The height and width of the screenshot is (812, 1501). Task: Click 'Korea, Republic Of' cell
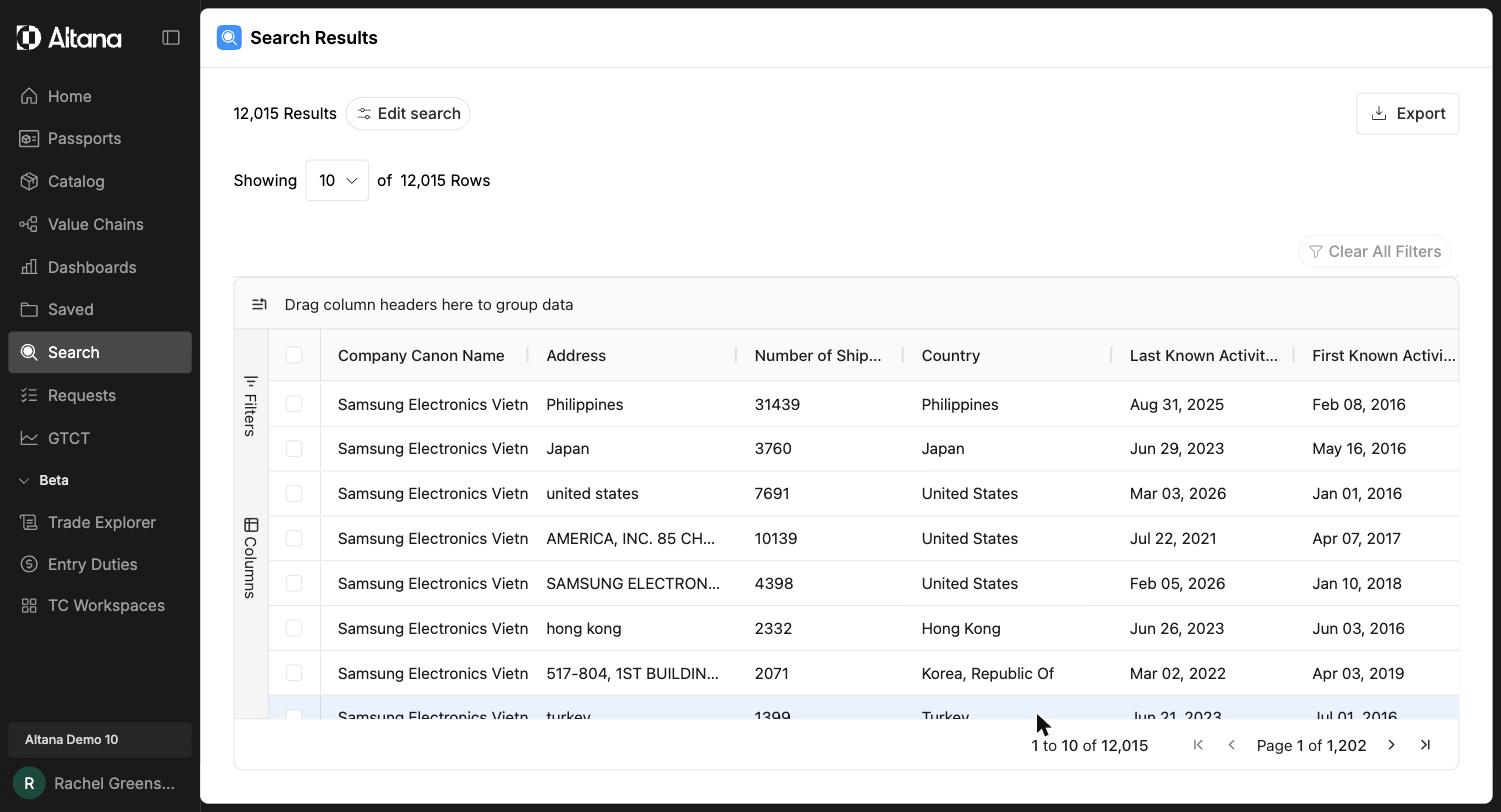tap(987, 673)
